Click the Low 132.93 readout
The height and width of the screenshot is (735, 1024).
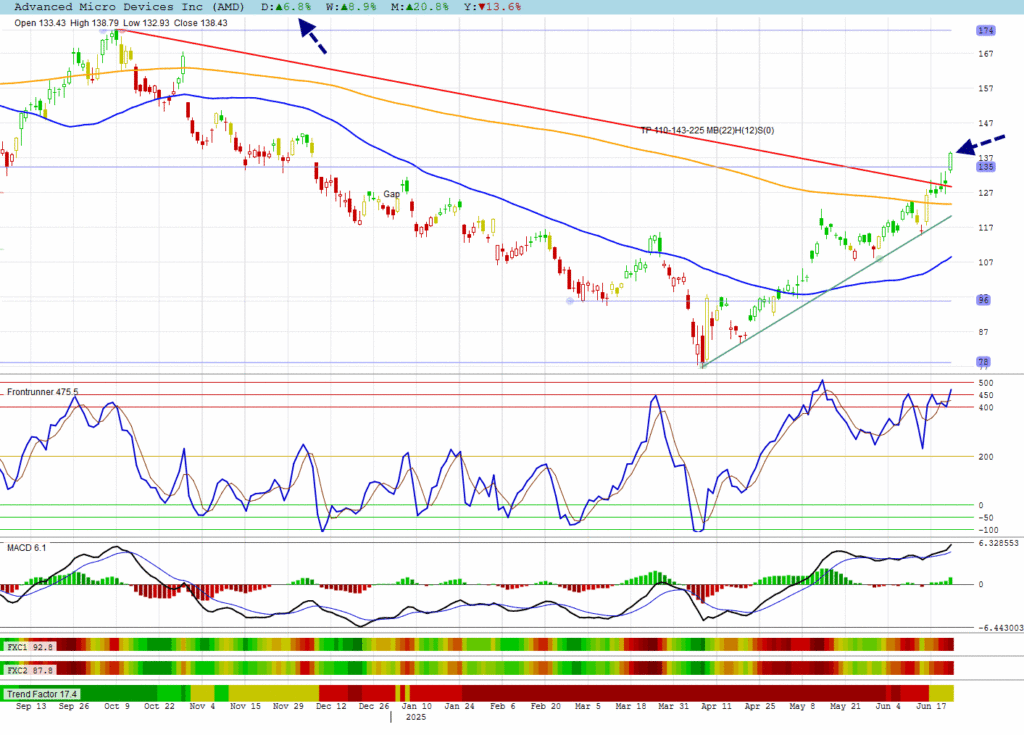pyautogui.click(x=146, y=23)
